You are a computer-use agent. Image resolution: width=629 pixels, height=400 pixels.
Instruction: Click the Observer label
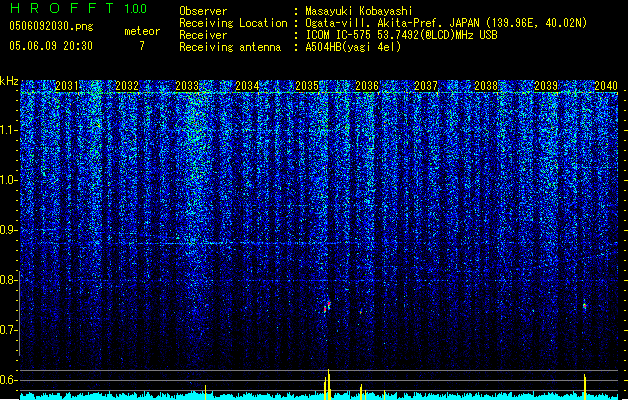(x=203, y=11)
